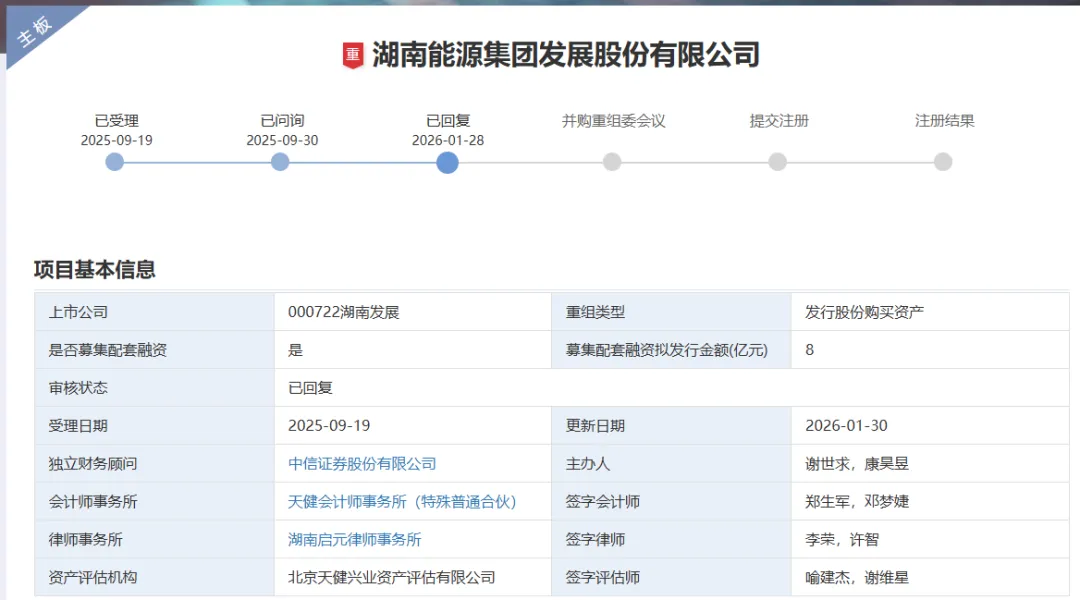The height and width of the screenshot is (600, 1080).
Task: Click the 独立财务顾问 label
Action: pos(93,464)
